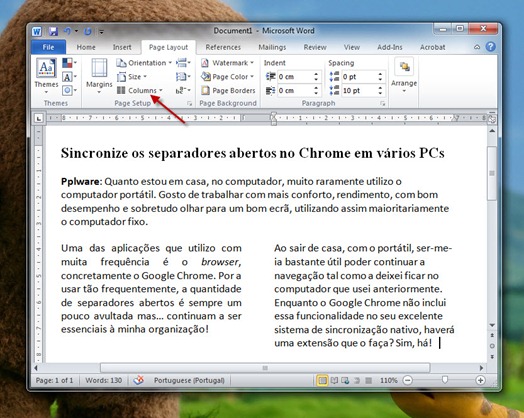Zoom out with minus button
This screenshot has width=524, height=418.
pyautogui.click(x=407, y=380)
